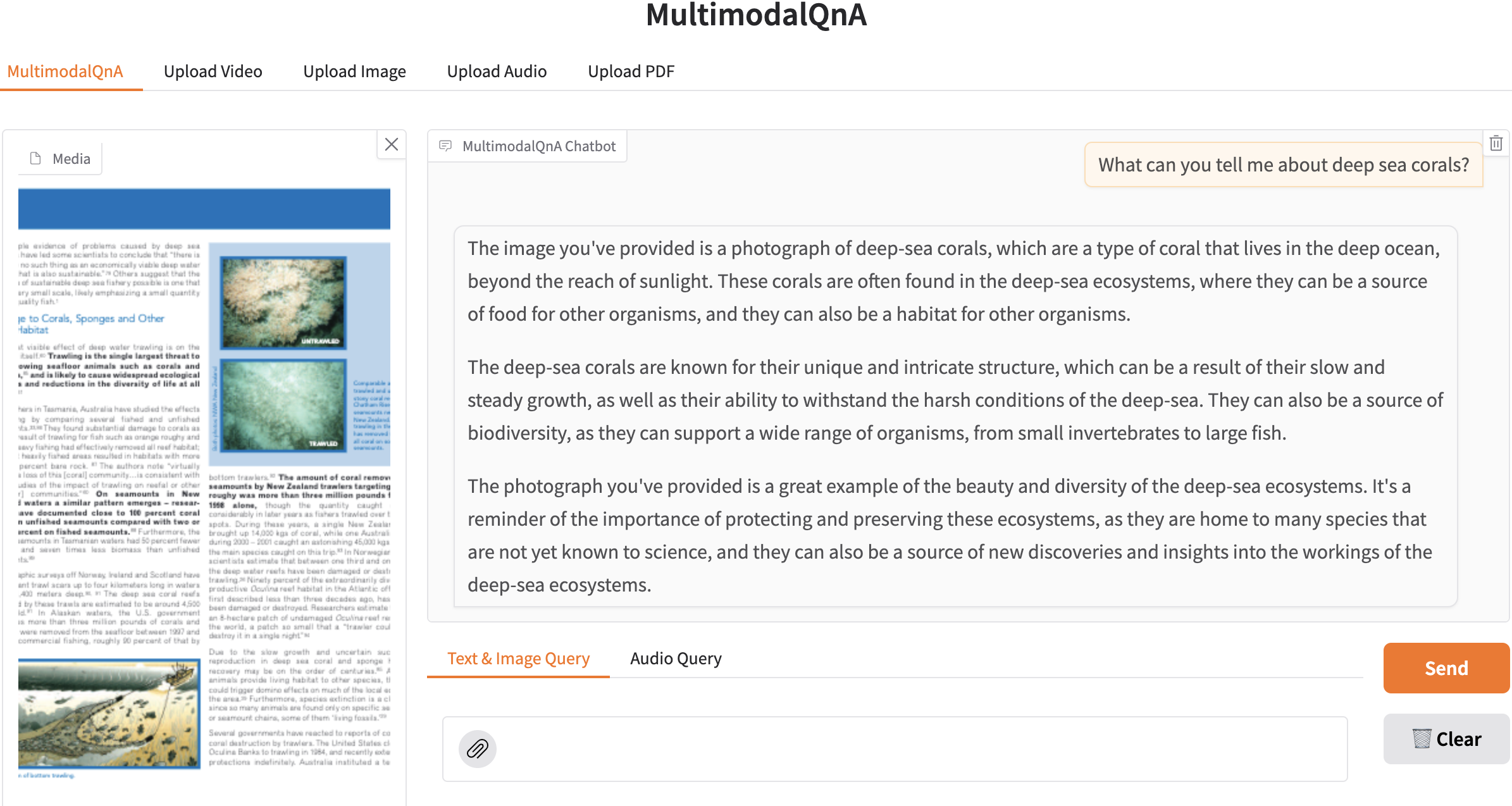
Task: Click the MultimodalQnA Chatbot label icon
Action: point(446,146)
